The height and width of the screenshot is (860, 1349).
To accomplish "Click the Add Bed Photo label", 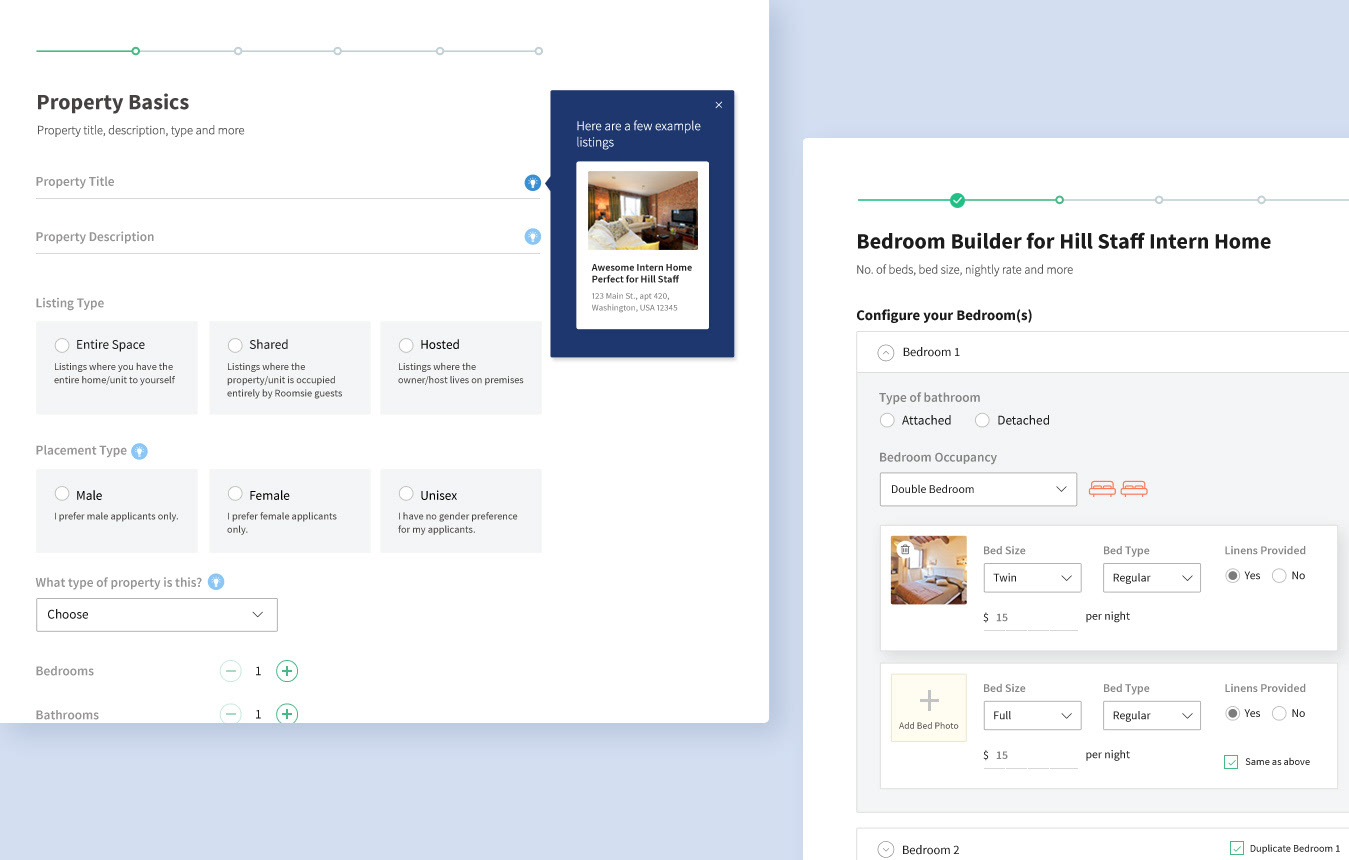I will point(929,726).
